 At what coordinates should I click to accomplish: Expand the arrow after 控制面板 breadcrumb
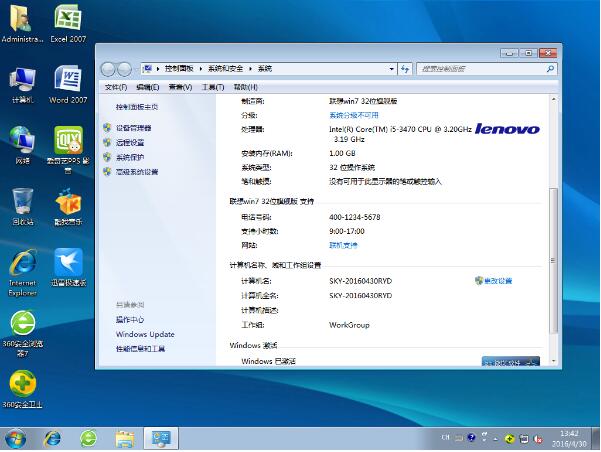200,69
